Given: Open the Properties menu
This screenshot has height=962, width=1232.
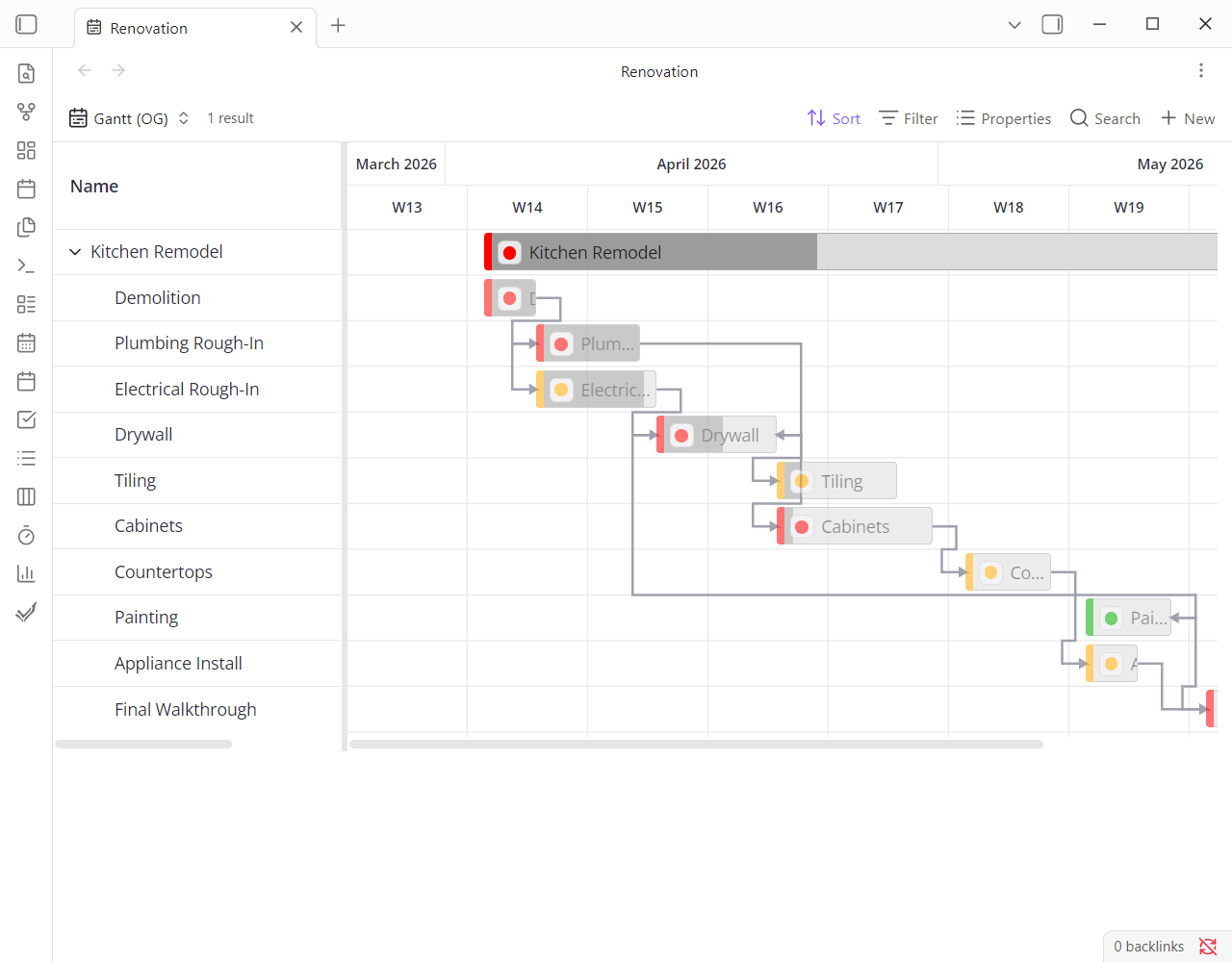Looking at the screenshot, I should (1003, 118).
